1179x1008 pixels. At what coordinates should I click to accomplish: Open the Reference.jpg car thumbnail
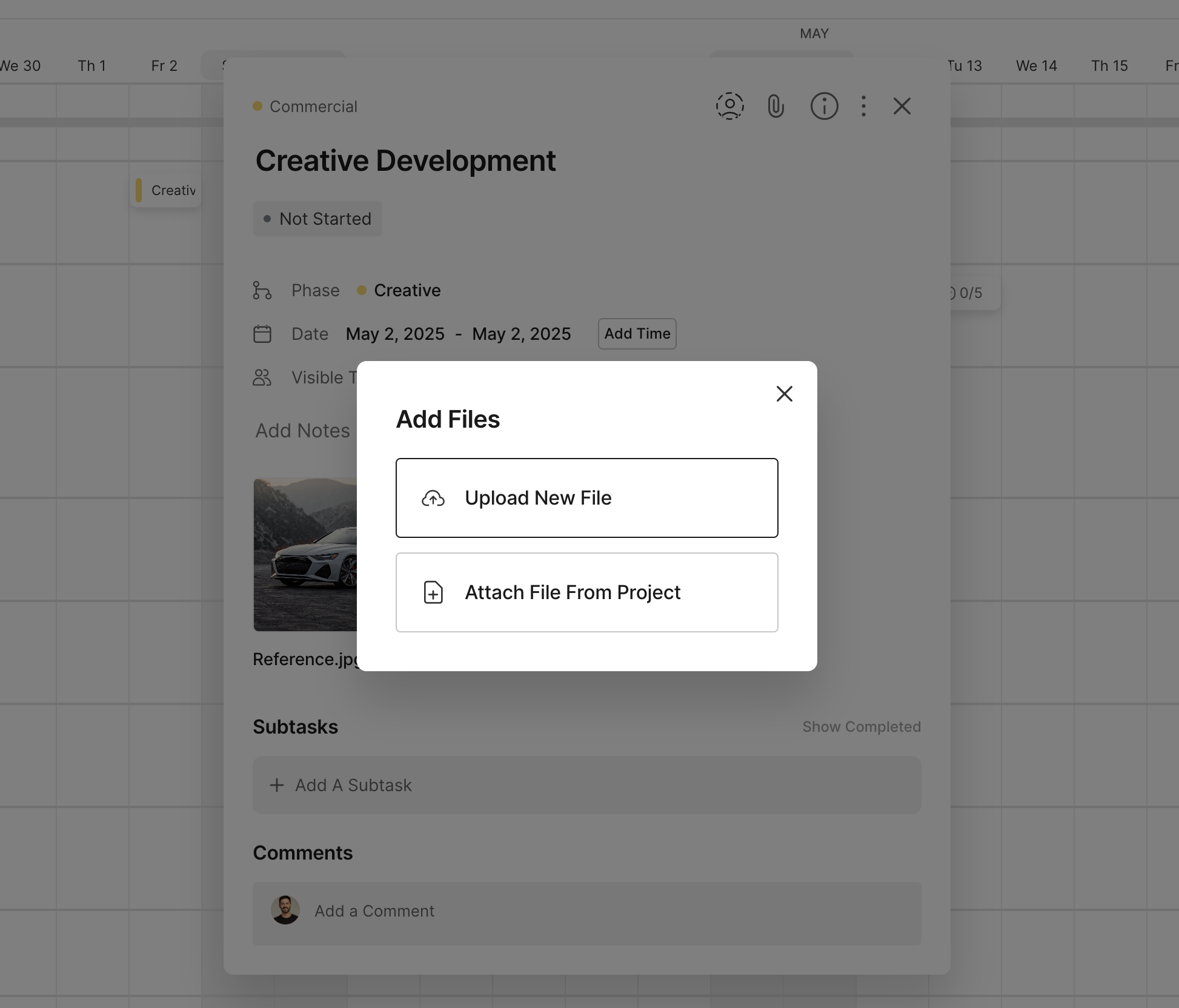[x=305, y=554]
